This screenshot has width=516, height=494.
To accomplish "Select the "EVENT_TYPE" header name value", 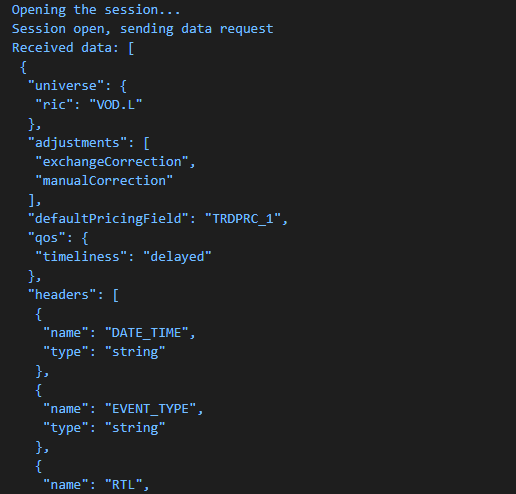I will [x=151, y=409].
